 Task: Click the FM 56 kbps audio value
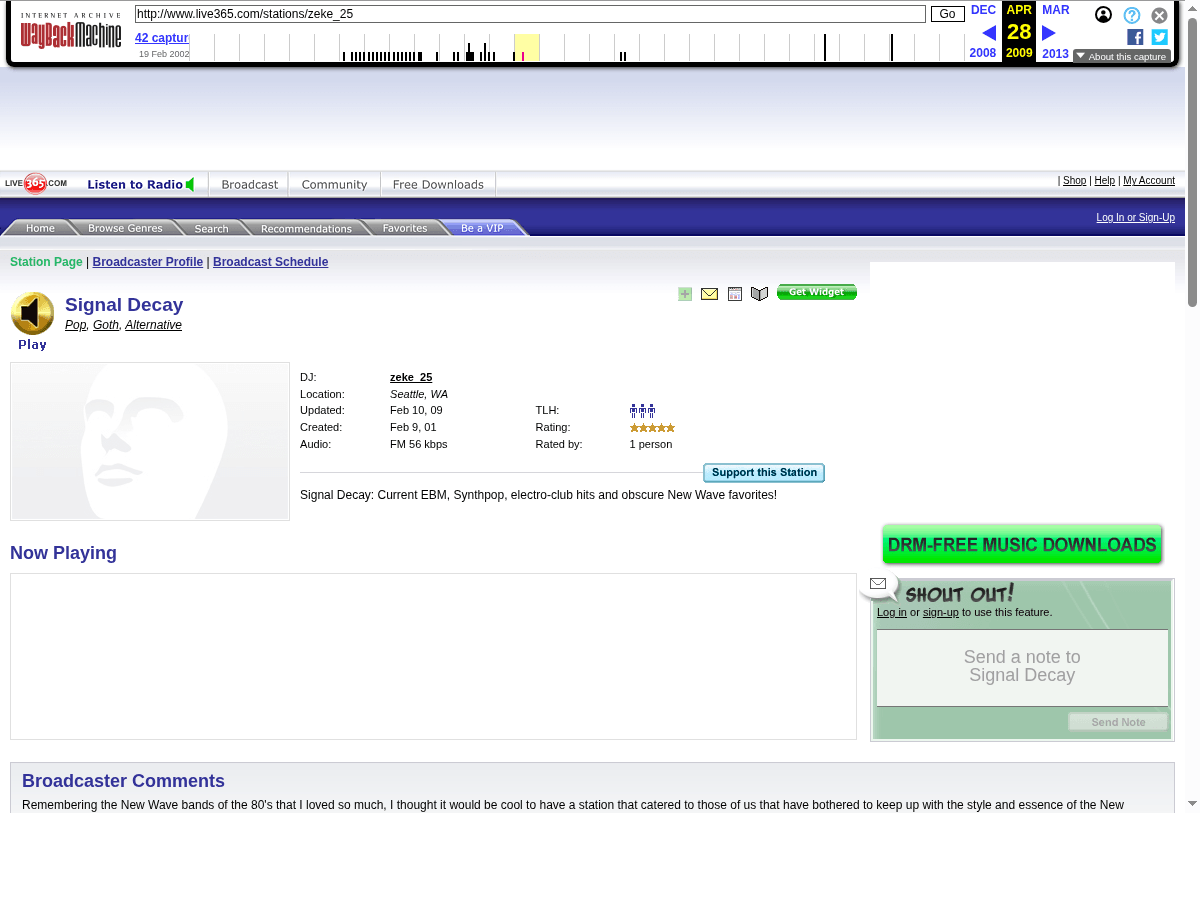419,444
